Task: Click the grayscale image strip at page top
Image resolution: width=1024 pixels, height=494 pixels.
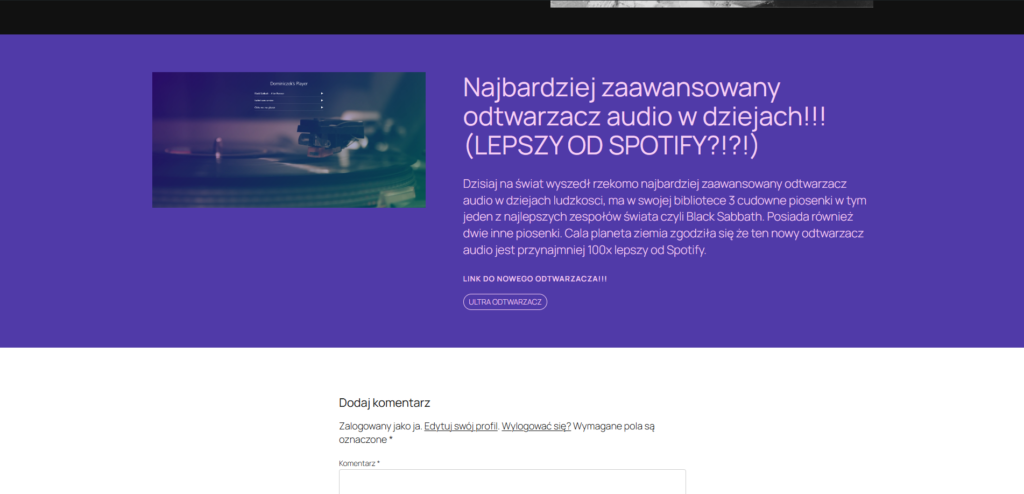Action: 711,3
